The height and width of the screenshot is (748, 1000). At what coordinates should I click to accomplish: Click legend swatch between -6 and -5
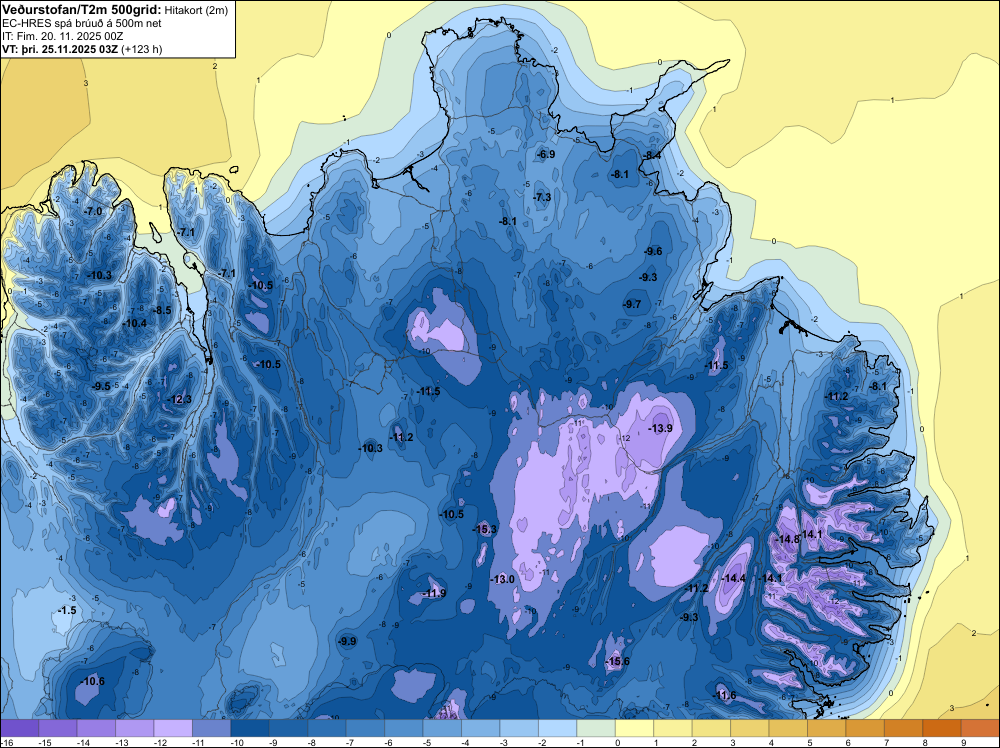404,728
